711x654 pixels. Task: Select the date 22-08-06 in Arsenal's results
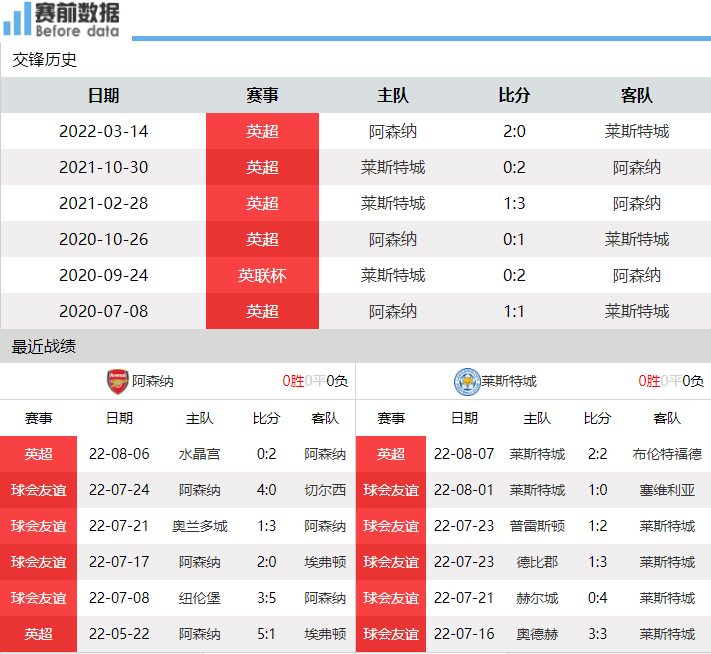click(x=119, y=454)
